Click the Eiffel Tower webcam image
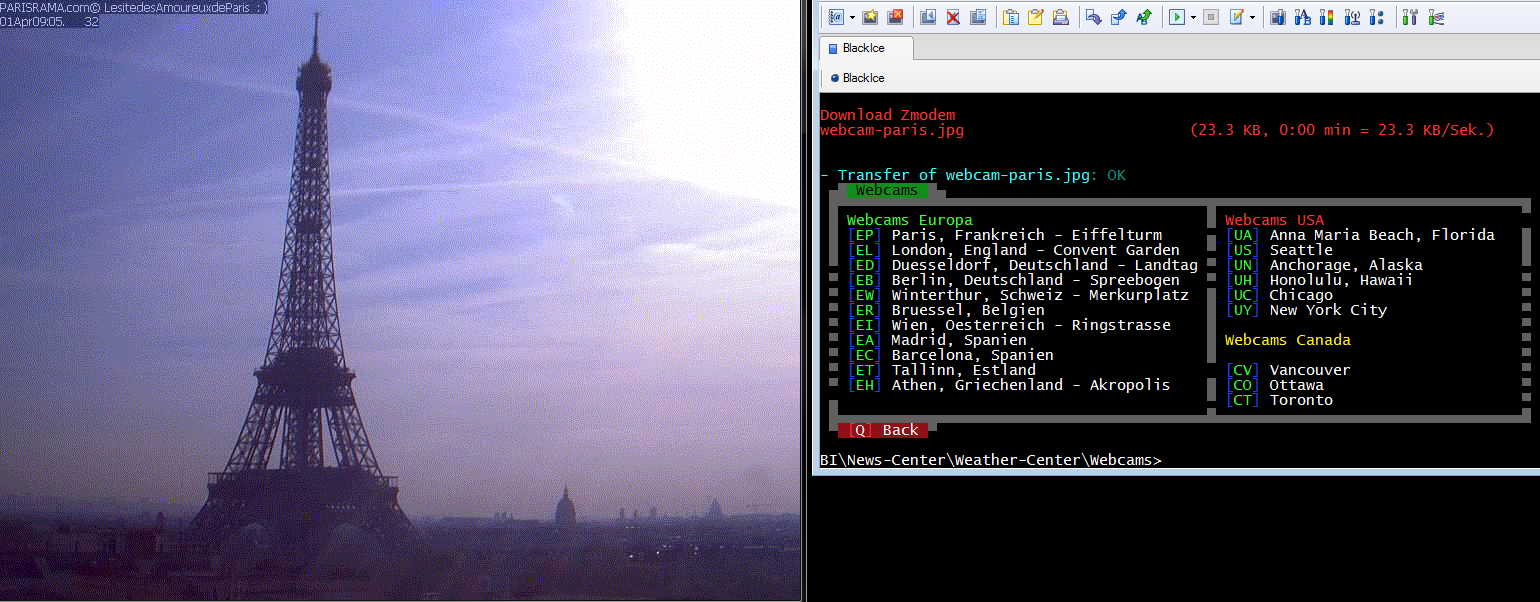 [400, 300]
